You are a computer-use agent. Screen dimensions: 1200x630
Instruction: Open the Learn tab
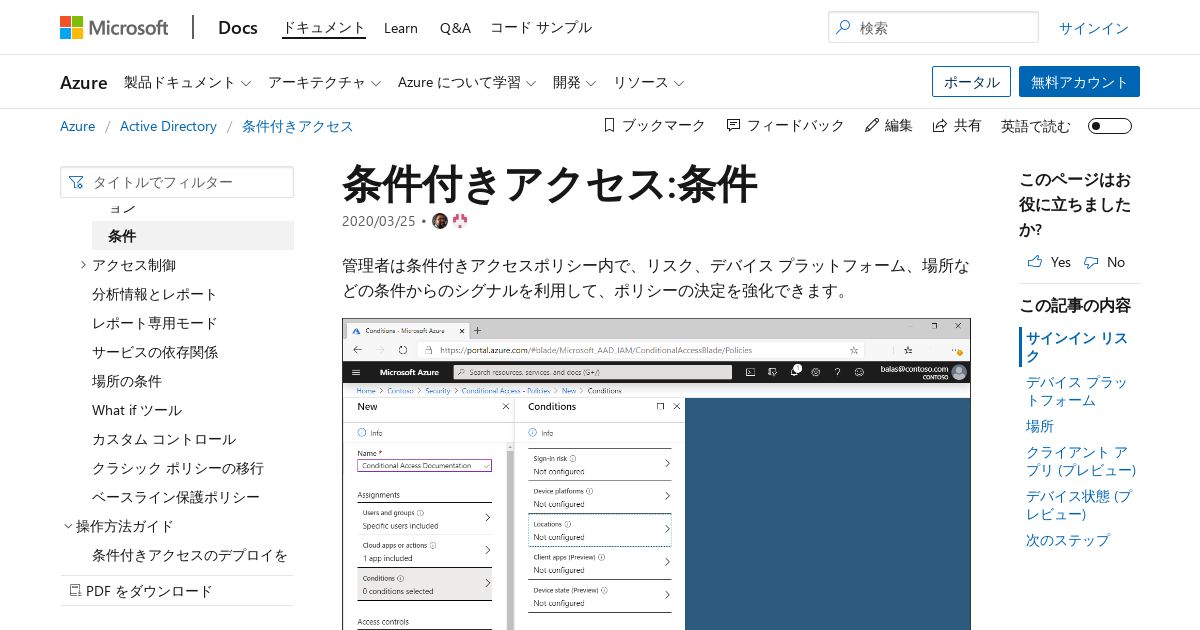[401, 28]
